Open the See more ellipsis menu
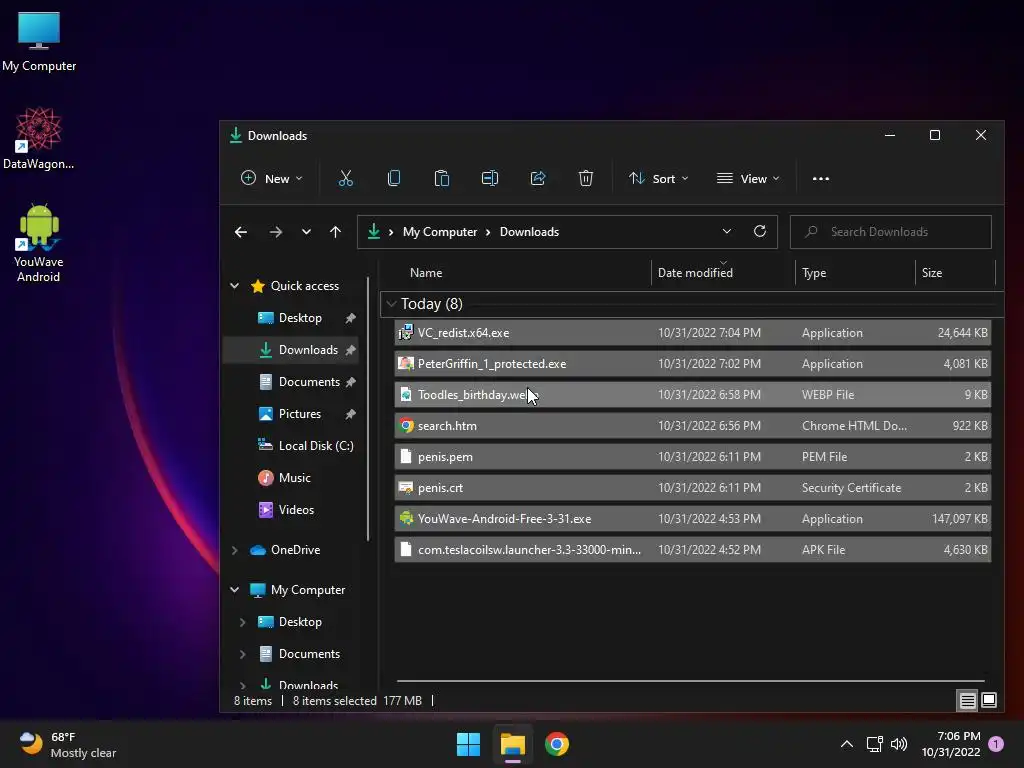 coord(821,178)
